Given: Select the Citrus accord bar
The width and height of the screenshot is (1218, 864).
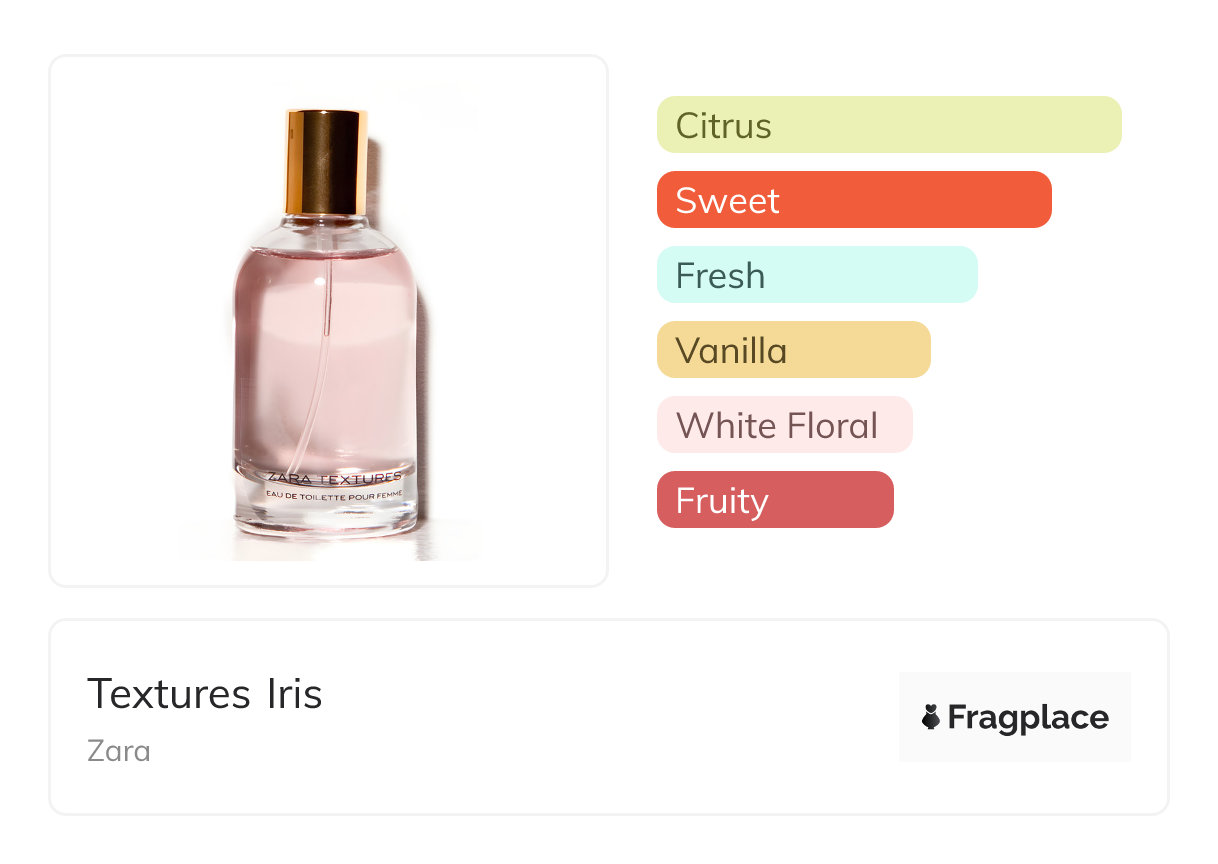Looking at the screenshot, I should pos(888,125).
